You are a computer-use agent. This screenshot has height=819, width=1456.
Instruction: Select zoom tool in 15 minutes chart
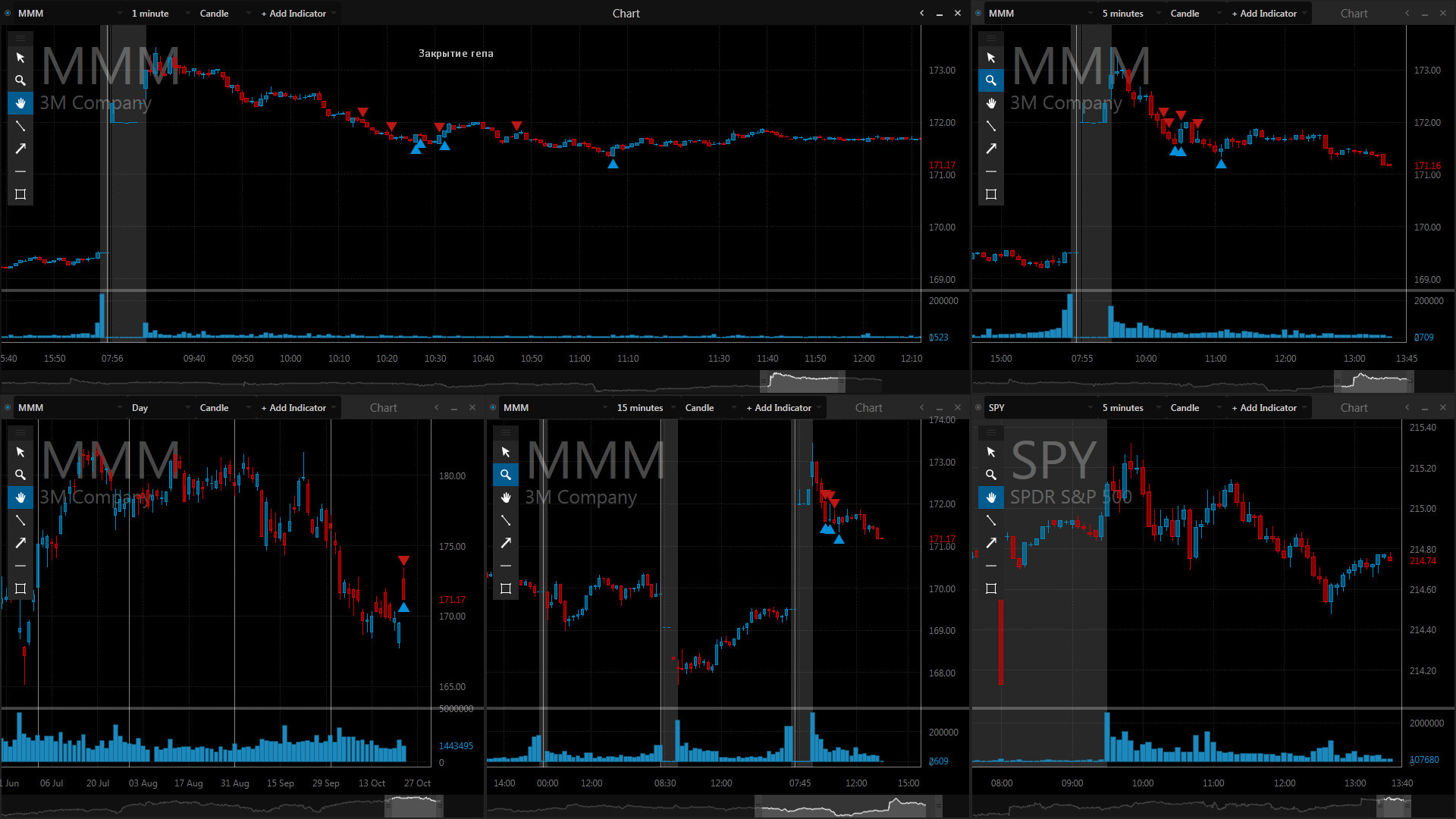coord(506,475)
